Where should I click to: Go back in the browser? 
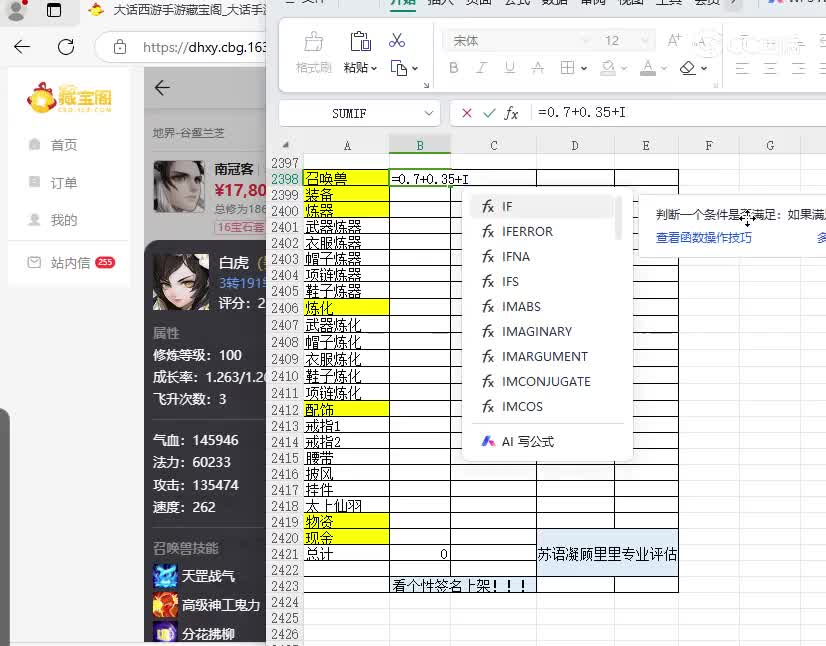(22, 47)
